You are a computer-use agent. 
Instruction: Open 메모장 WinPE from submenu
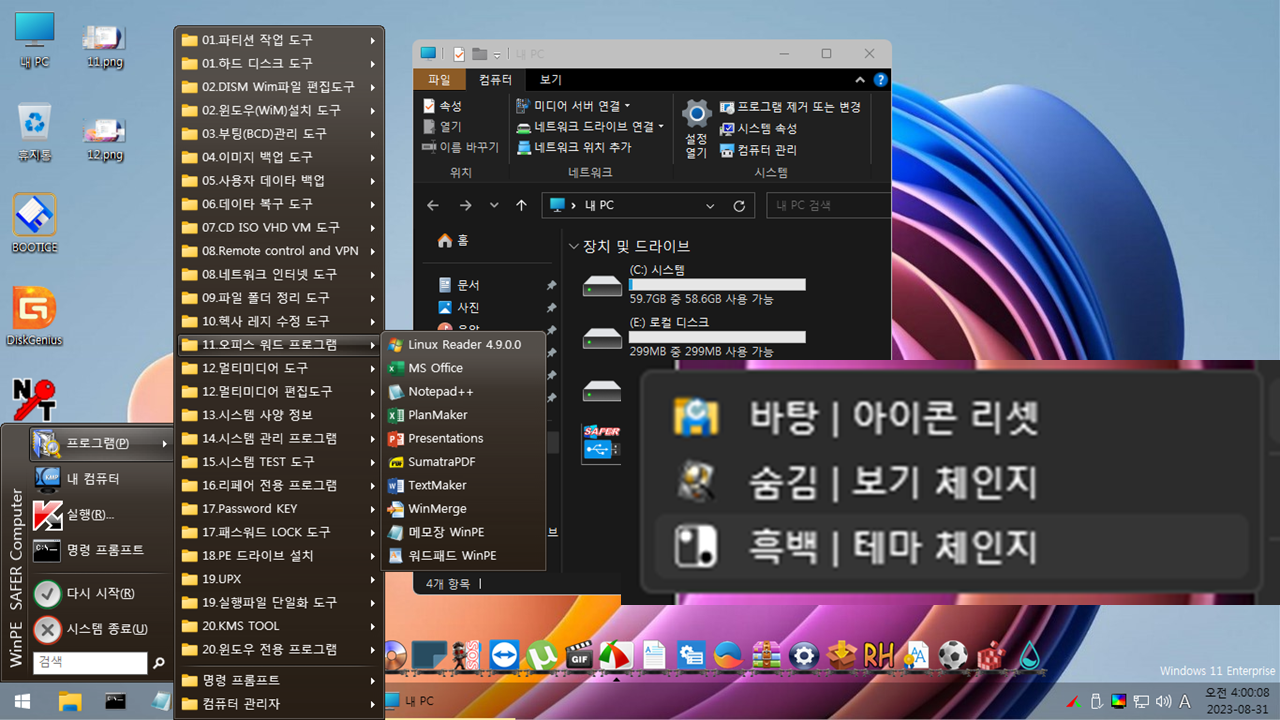(464, 532)
